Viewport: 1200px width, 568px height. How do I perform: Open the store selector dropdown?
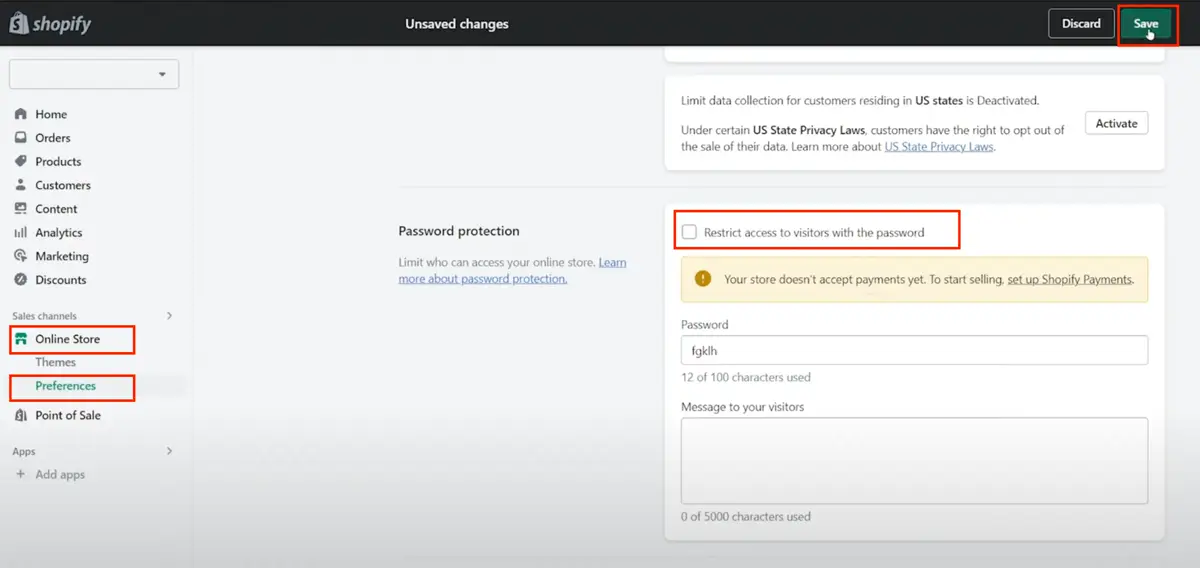pos(94,74)
